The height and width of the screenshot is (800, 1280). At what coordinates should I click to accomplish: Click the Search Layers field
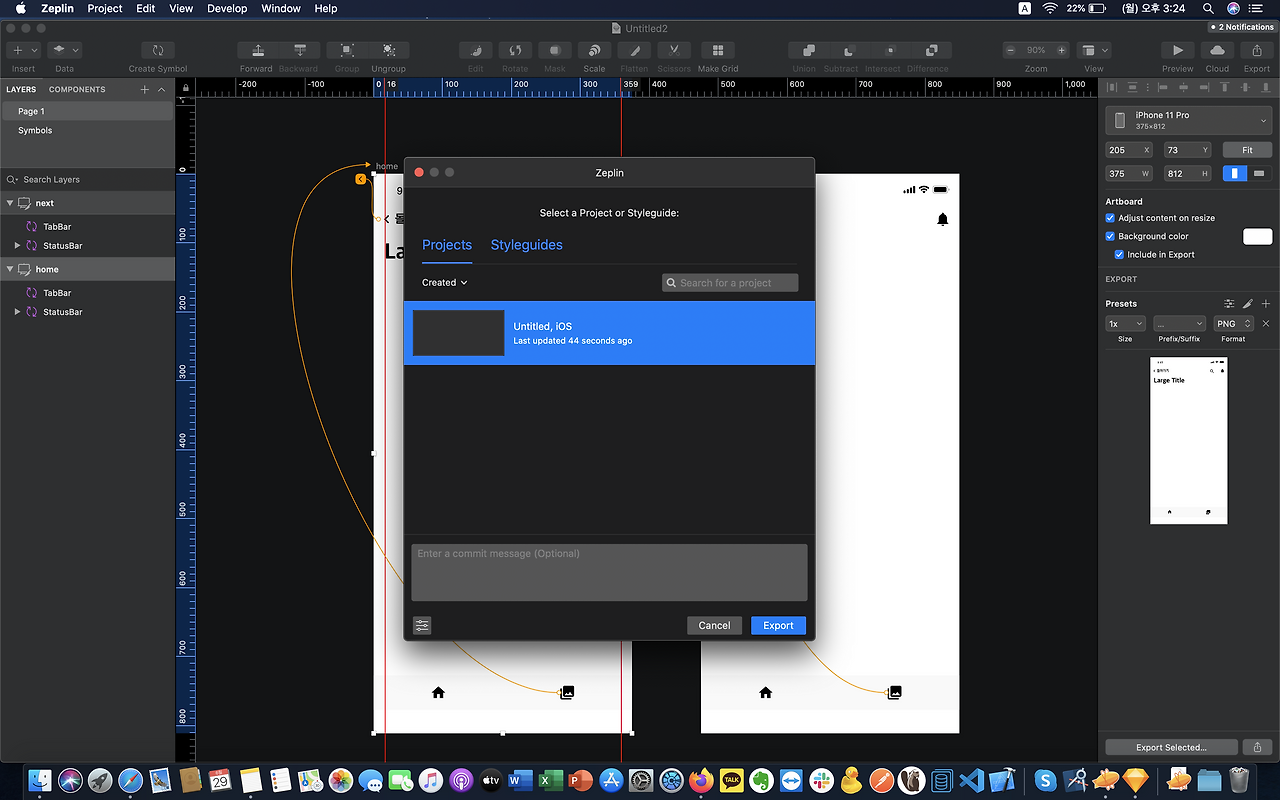(88, 179)
